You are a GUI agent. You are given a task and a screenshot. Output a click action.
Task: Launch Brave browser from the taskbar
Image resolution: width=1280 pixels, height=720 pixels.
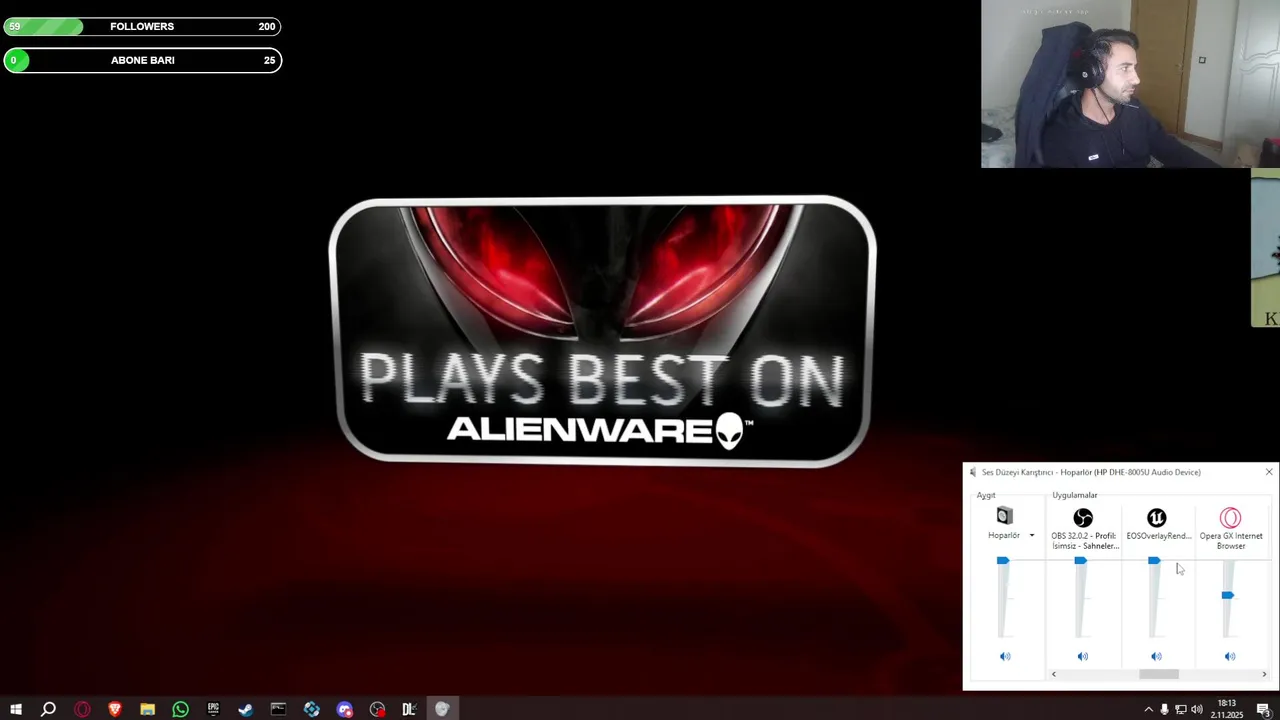pos(115,710)
